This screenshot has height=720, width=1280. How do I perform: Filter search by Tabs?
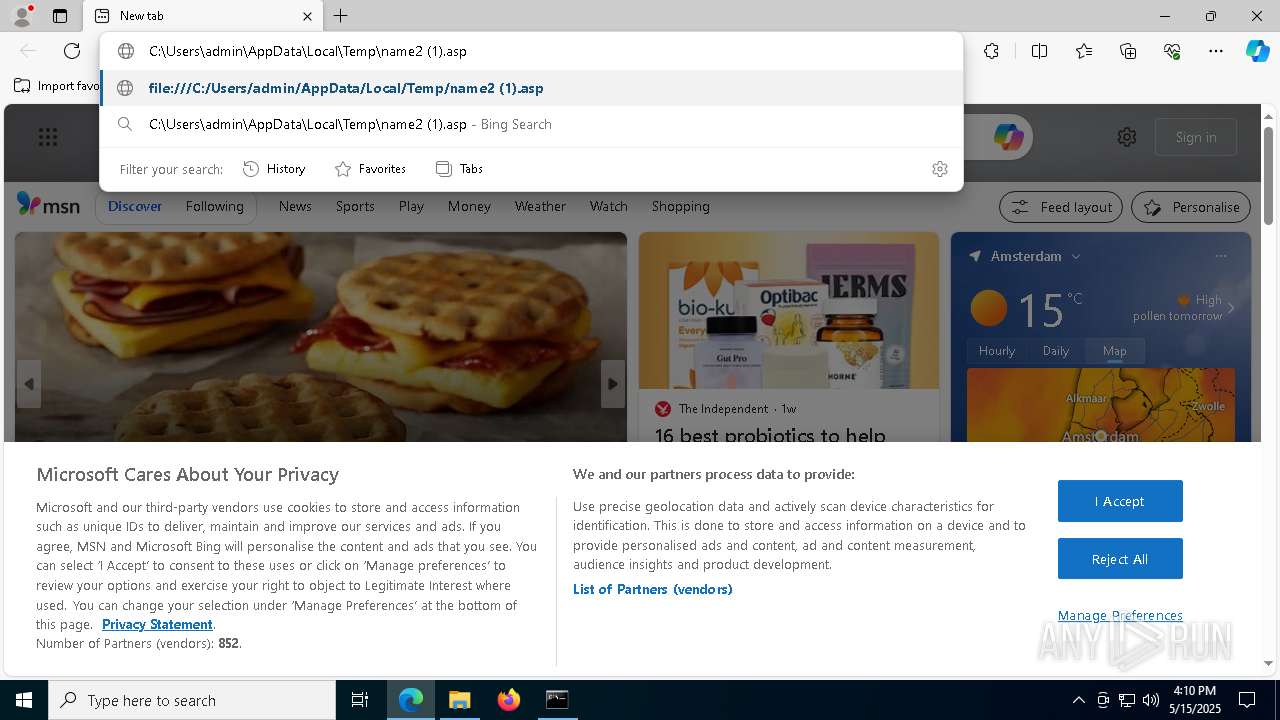click(x=459, y=169)
